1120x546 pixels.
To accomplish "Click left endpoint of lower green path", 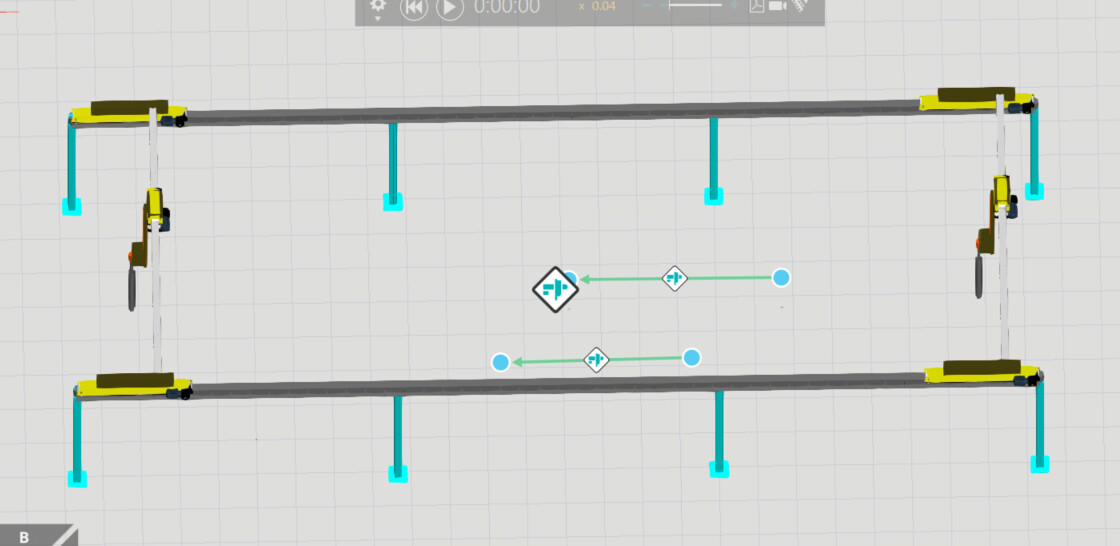I will click(501, 361).
